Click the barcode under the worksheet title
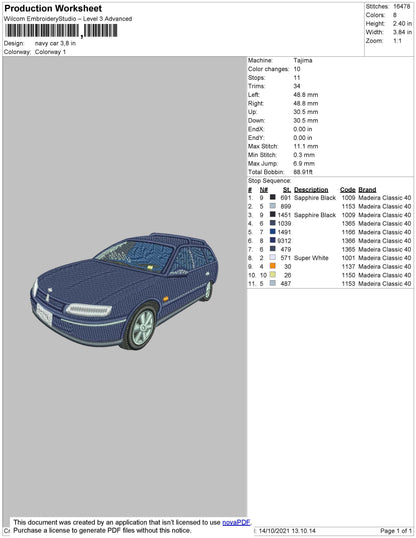The width and height of the screenshot is (416, 538). pos(61,31)
